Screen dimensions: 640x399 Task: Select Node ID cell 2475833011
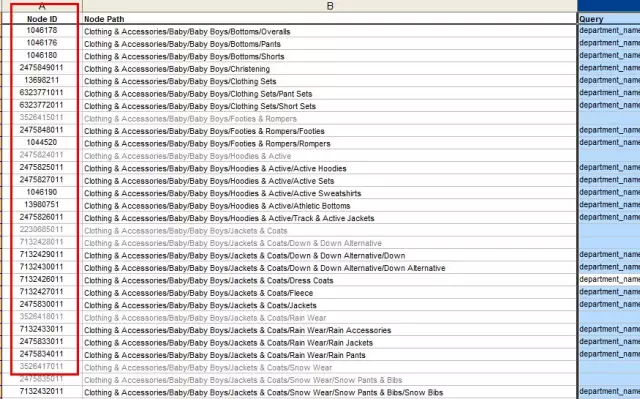pos(42,341)
